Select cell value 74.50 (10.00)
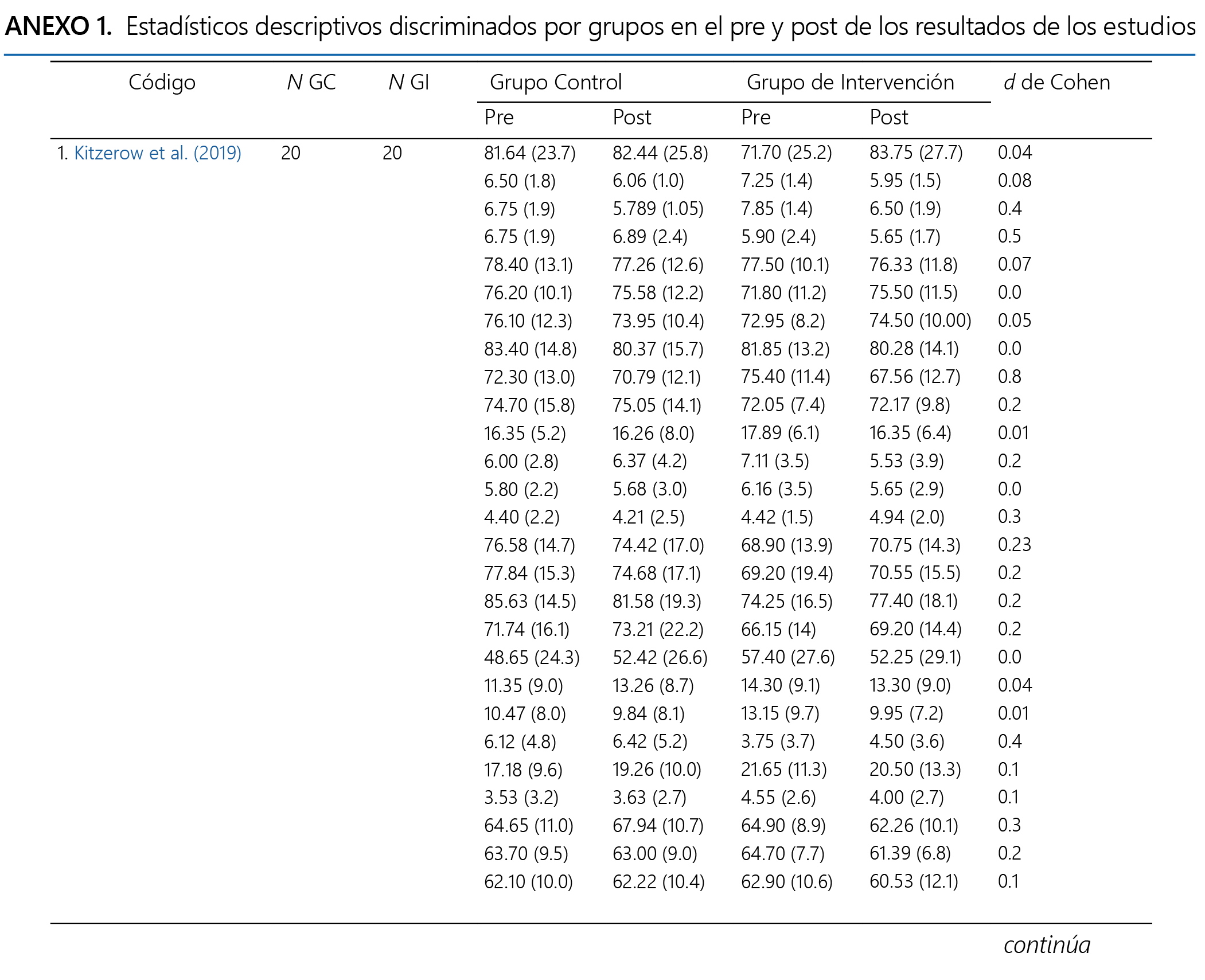1205x980 pixels. (x=921, y=321)
